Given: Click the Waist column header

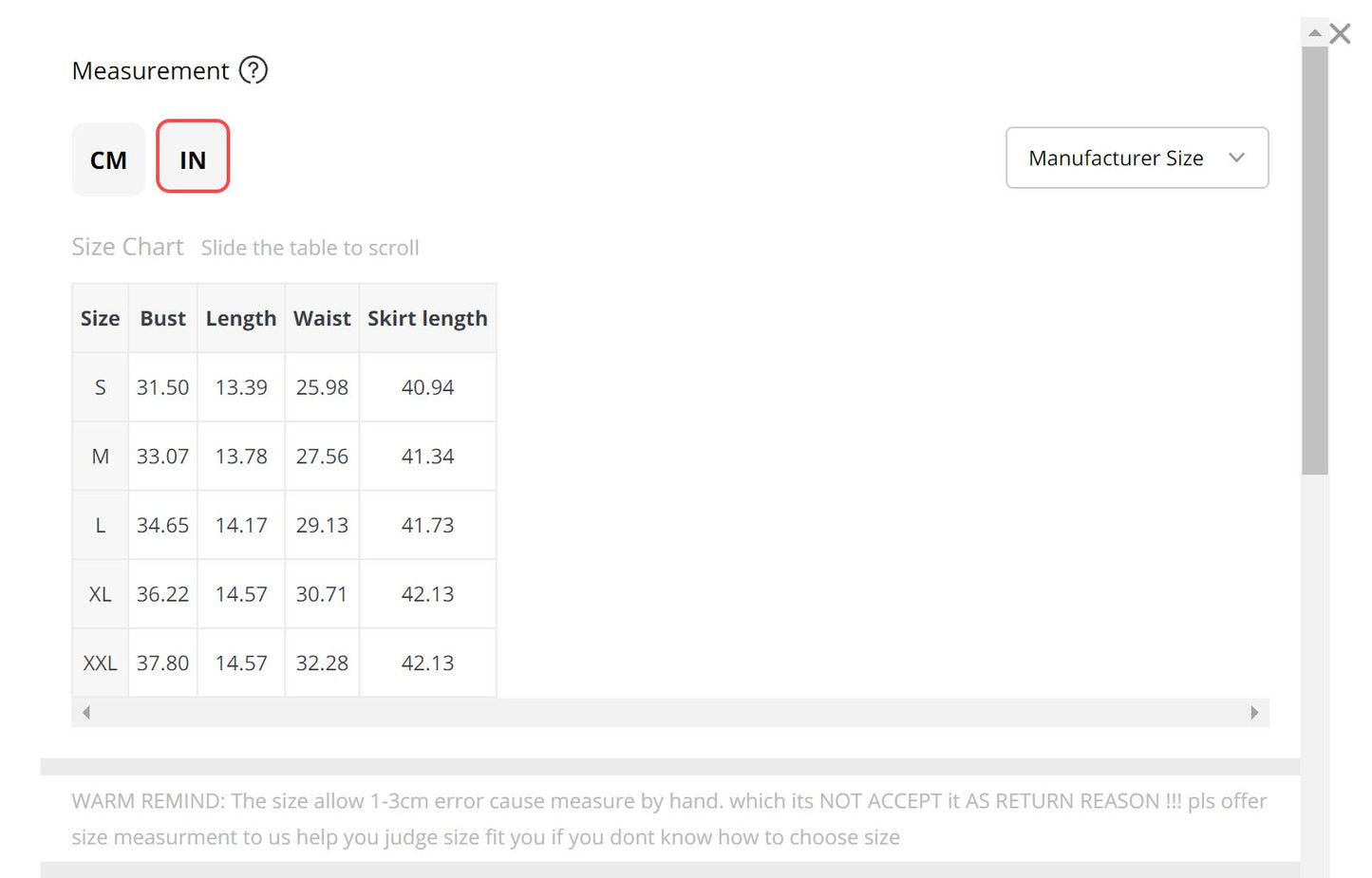Looking at the screenshot, I should point(322,319).
